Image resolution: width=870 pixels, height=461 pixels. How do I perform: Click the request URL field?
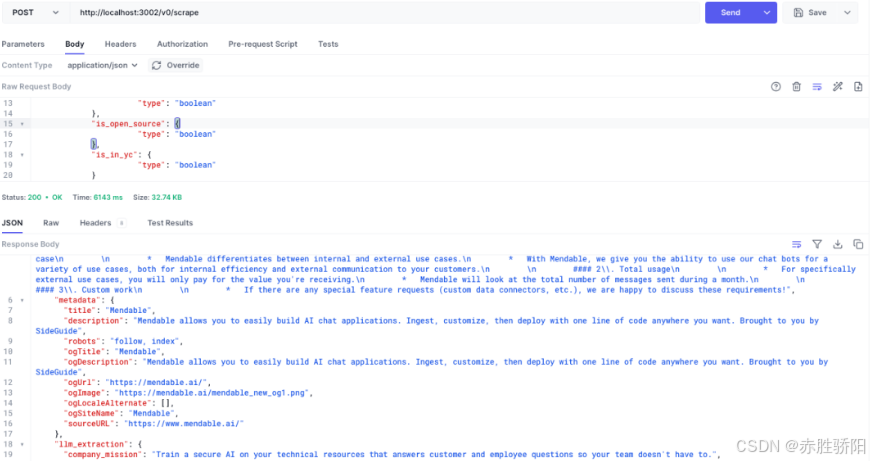[384, 12]
